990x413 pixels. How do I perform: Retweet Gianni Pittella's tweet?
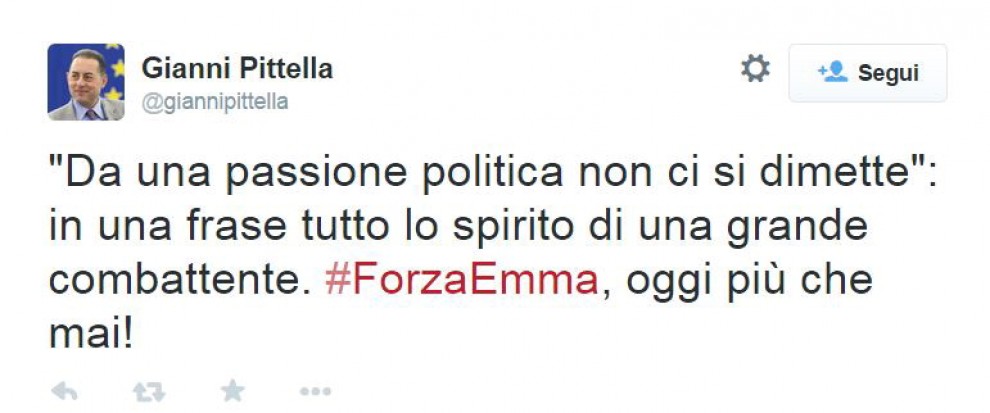click(149, 392)
